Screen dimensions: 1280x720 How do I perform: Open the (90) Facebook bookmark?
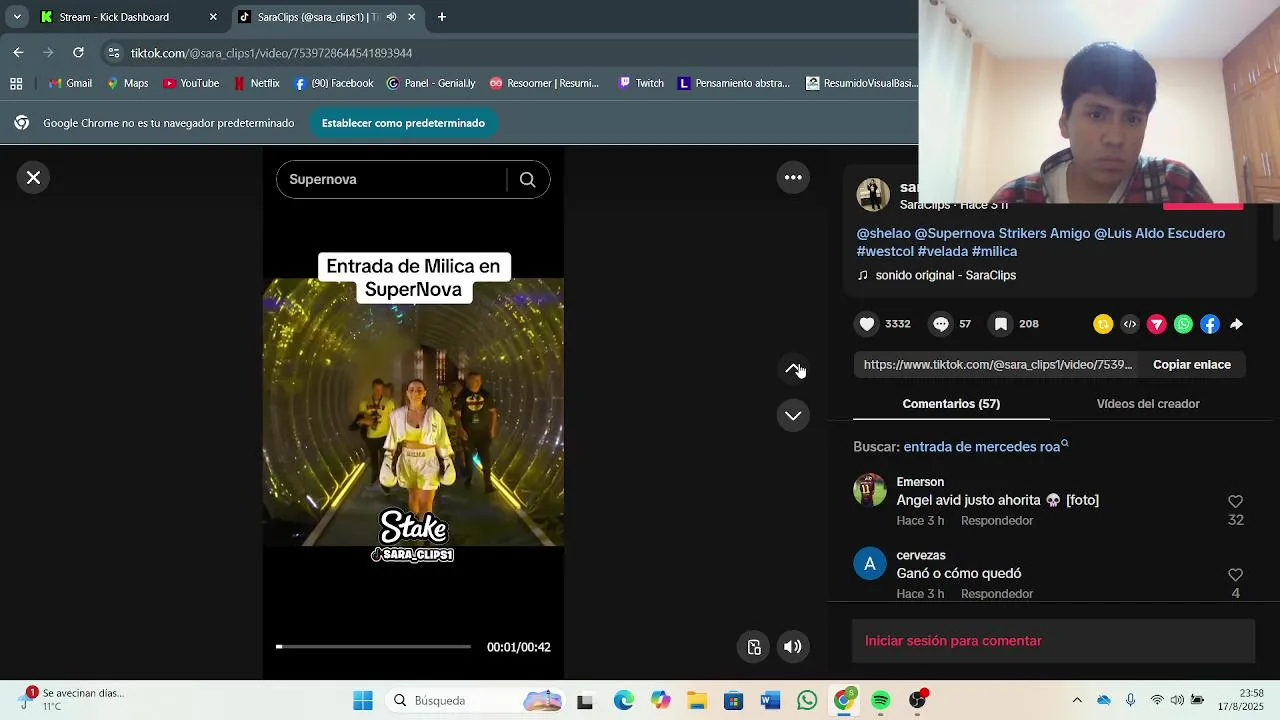(x=334, y=84)
